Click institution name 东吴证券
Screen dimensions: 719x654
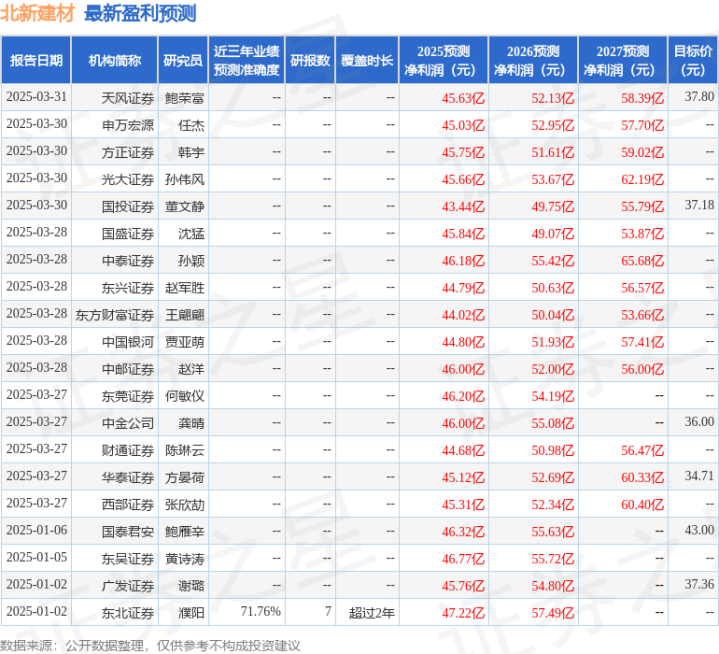click(127, 559)
